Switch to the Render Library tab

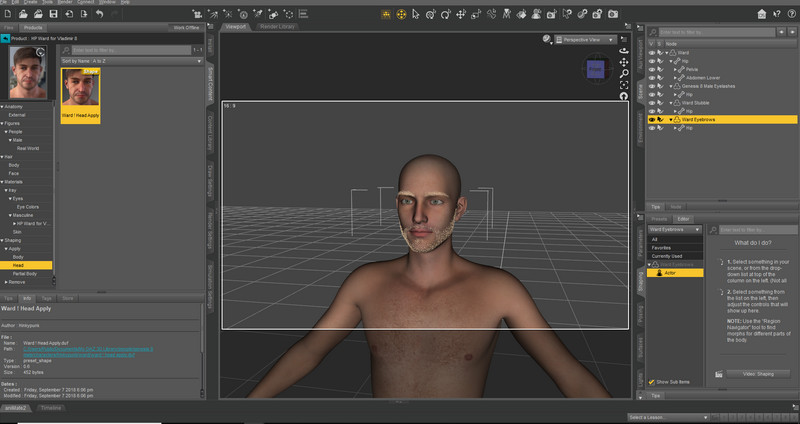(277, 27)
